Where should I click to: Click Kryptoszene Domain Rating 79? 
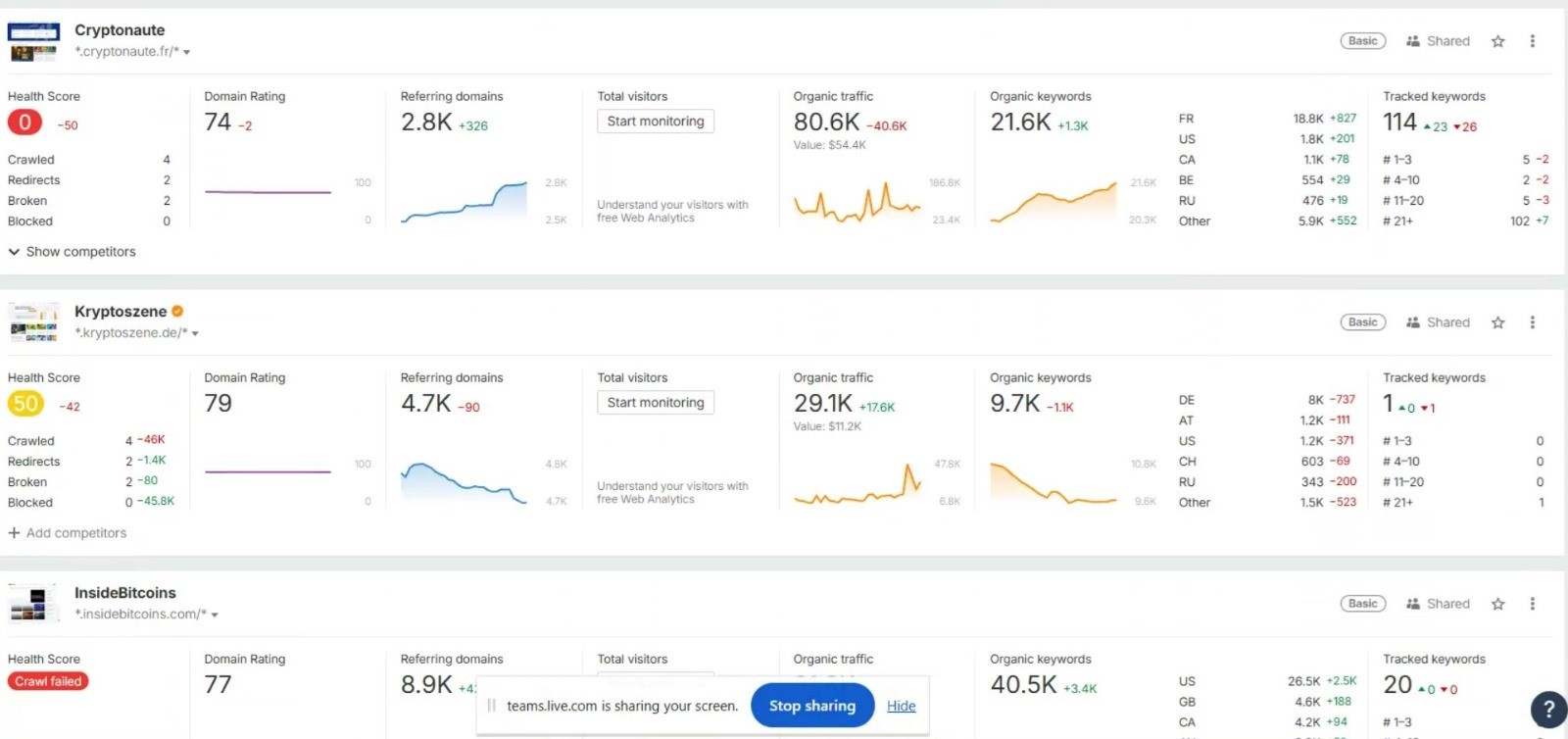click(x=218, y=403)
